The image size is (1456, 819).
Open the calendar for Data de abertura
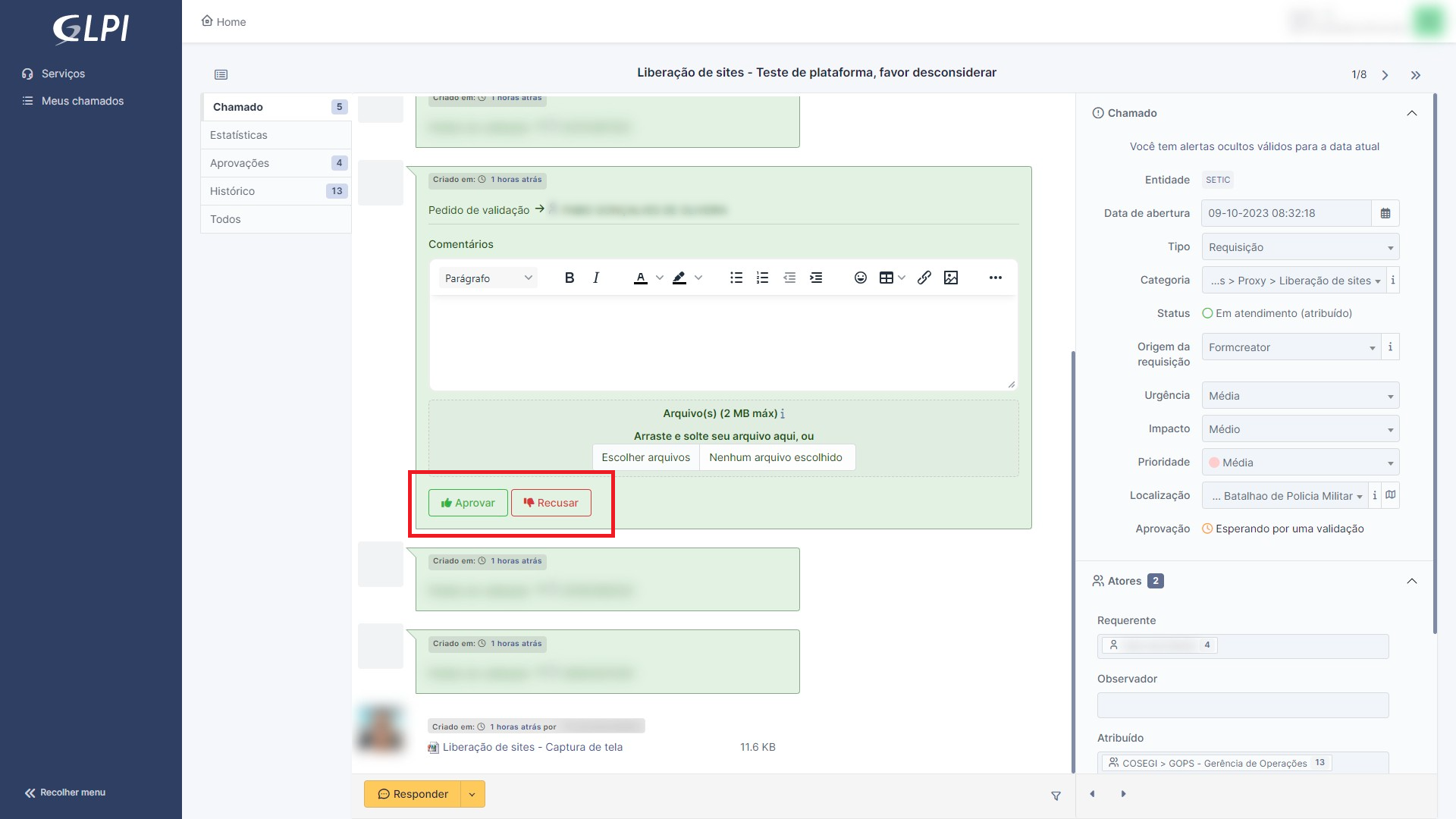tap(1385, 213)
